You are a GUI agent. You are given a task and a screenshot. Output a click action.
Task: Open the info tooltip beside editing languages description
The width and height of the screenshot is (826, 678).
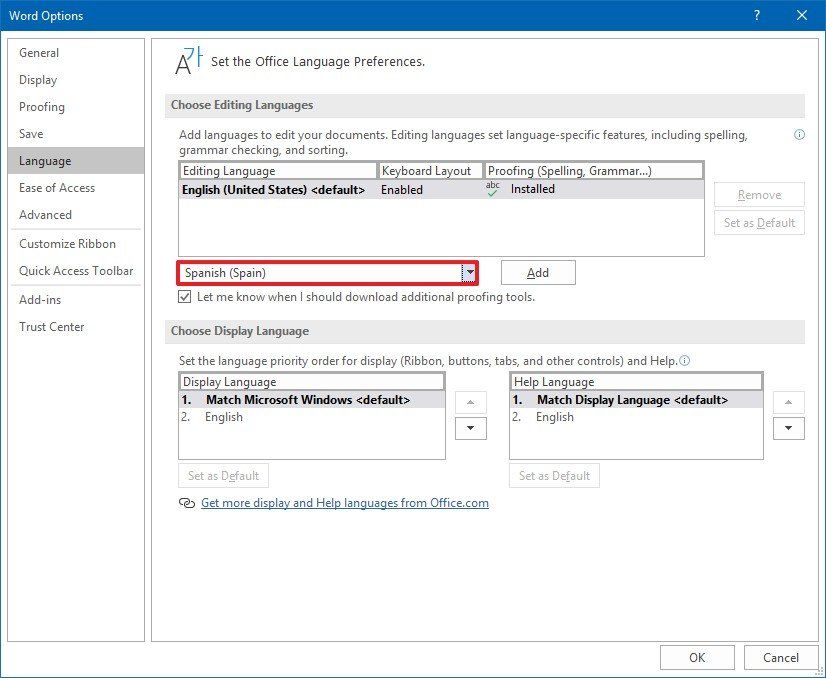pos(799,134)
